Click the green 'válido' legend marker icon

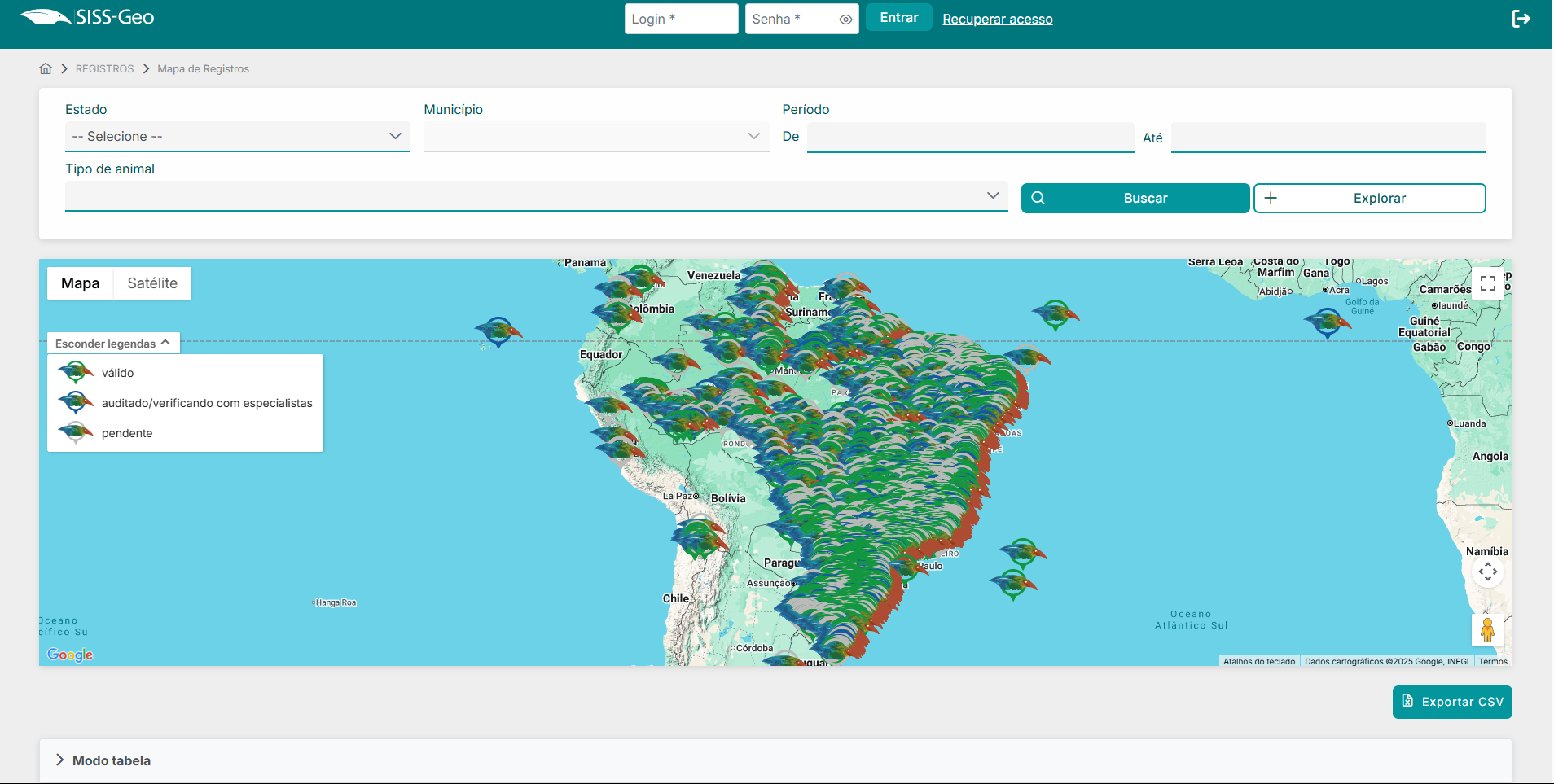point(76,373)
